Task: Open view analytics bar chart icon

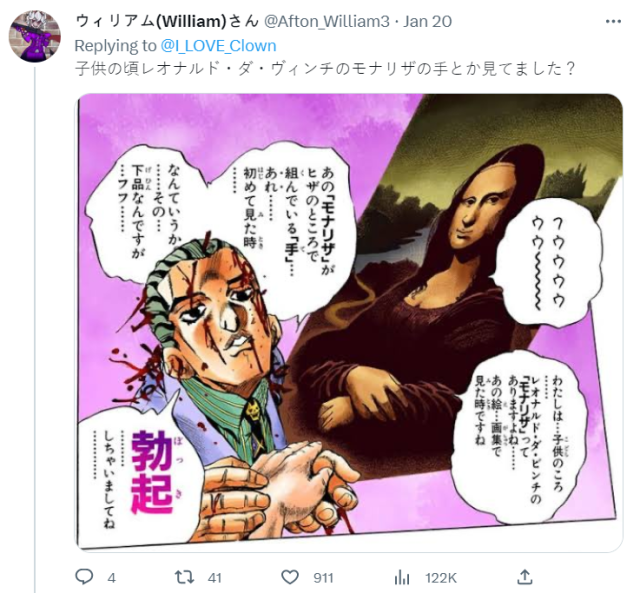Action: pos(402,577)
